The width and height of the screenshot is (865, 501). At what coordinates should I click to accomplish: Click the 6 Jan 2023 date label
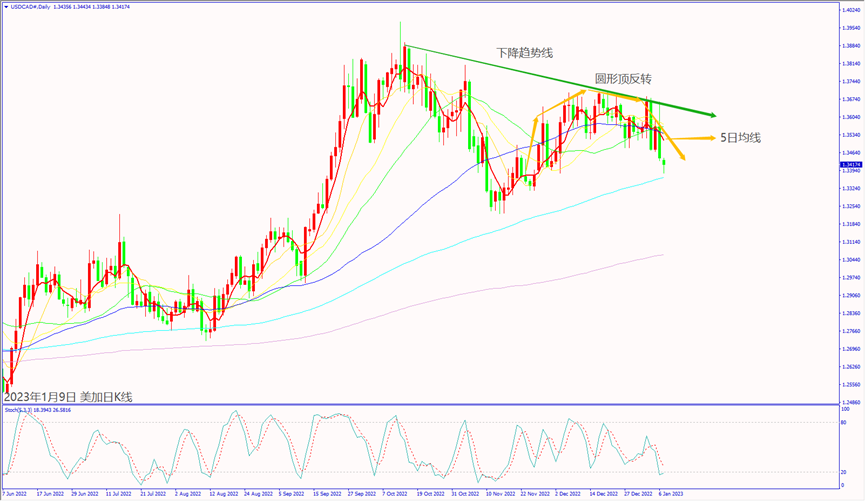[x=672, y=494]
